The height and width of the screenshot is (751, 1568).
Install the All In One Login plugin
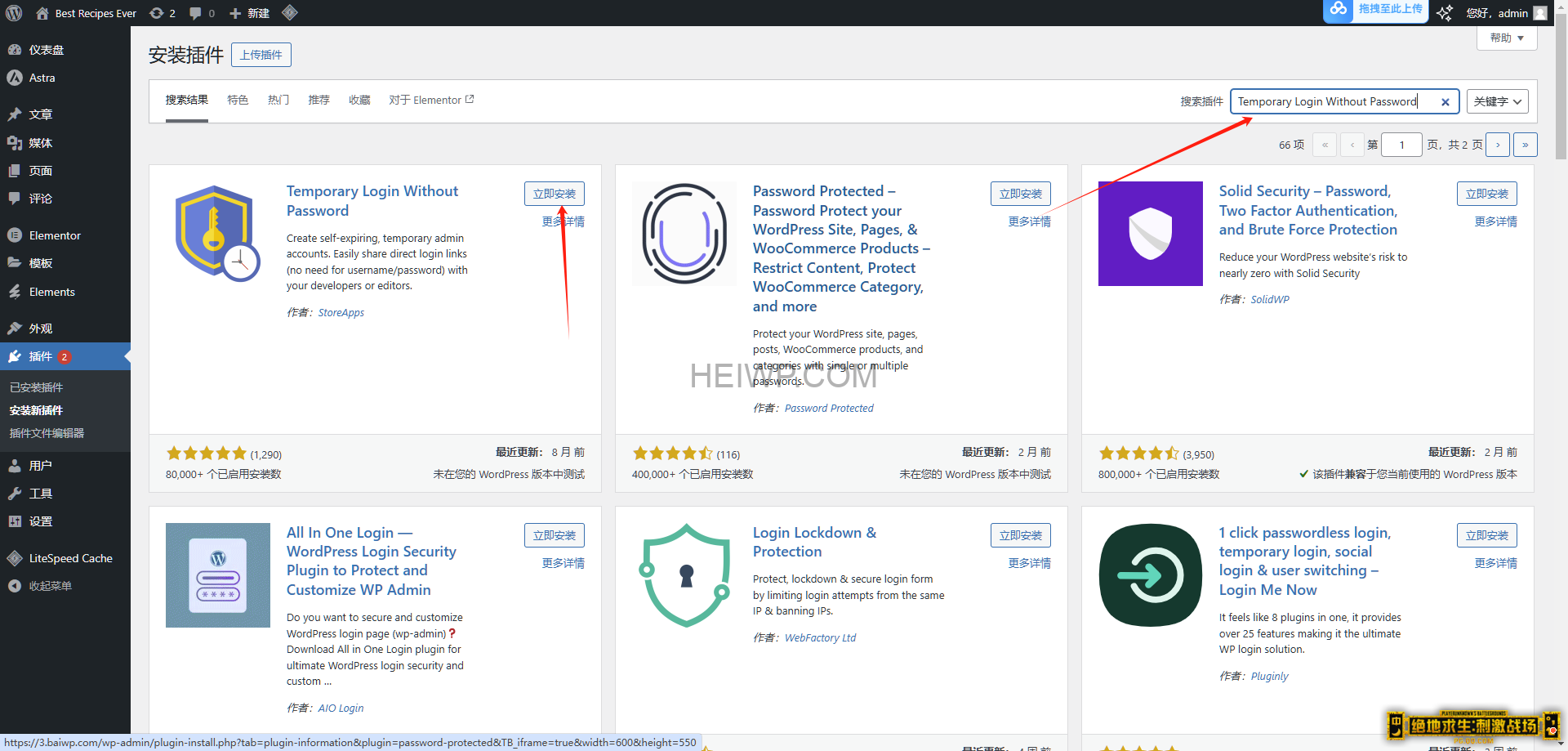pos(555,535)
